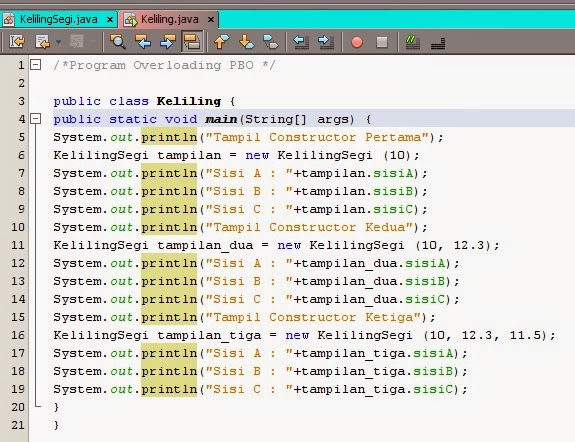Click the comment text 'Program Overloading PBO'
The width and height of the screenshot is (575, 442).
pos(161,65)
